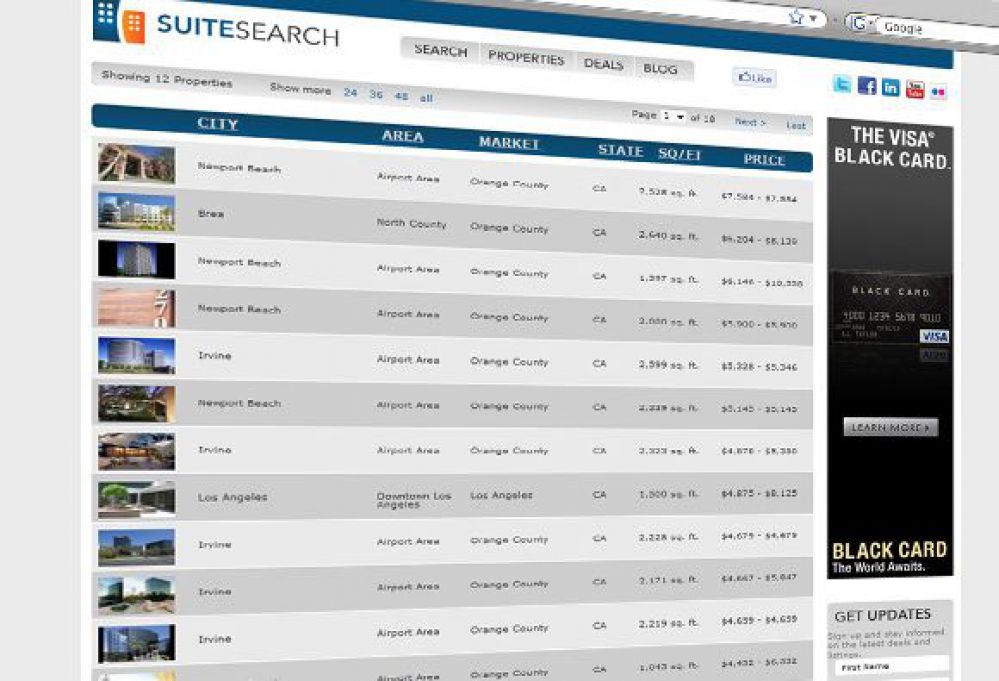Click the First Name input field

[x=891, y=666]
